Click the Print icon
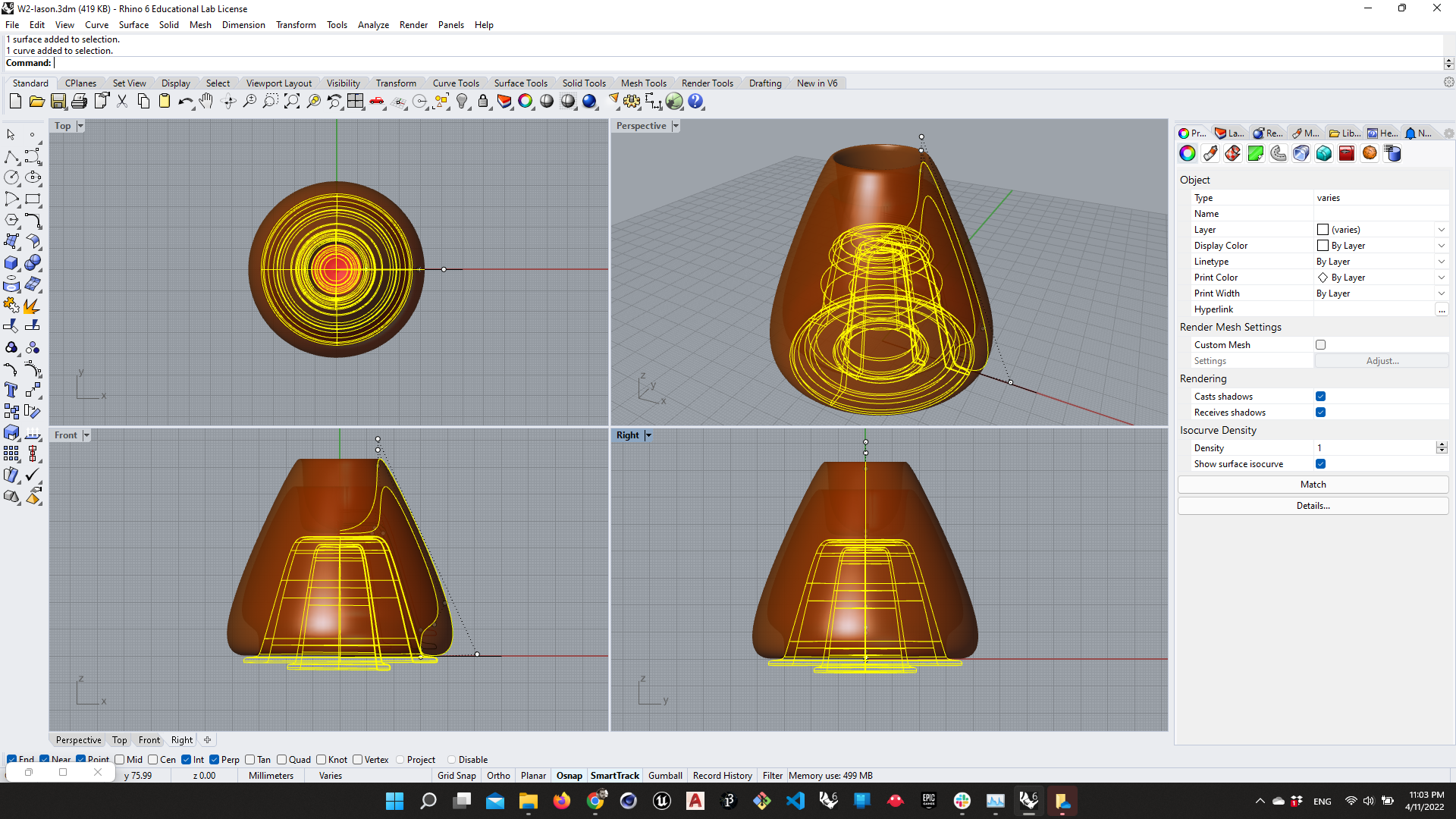This screenshot has width=1456, height=819. coord(80,101)
